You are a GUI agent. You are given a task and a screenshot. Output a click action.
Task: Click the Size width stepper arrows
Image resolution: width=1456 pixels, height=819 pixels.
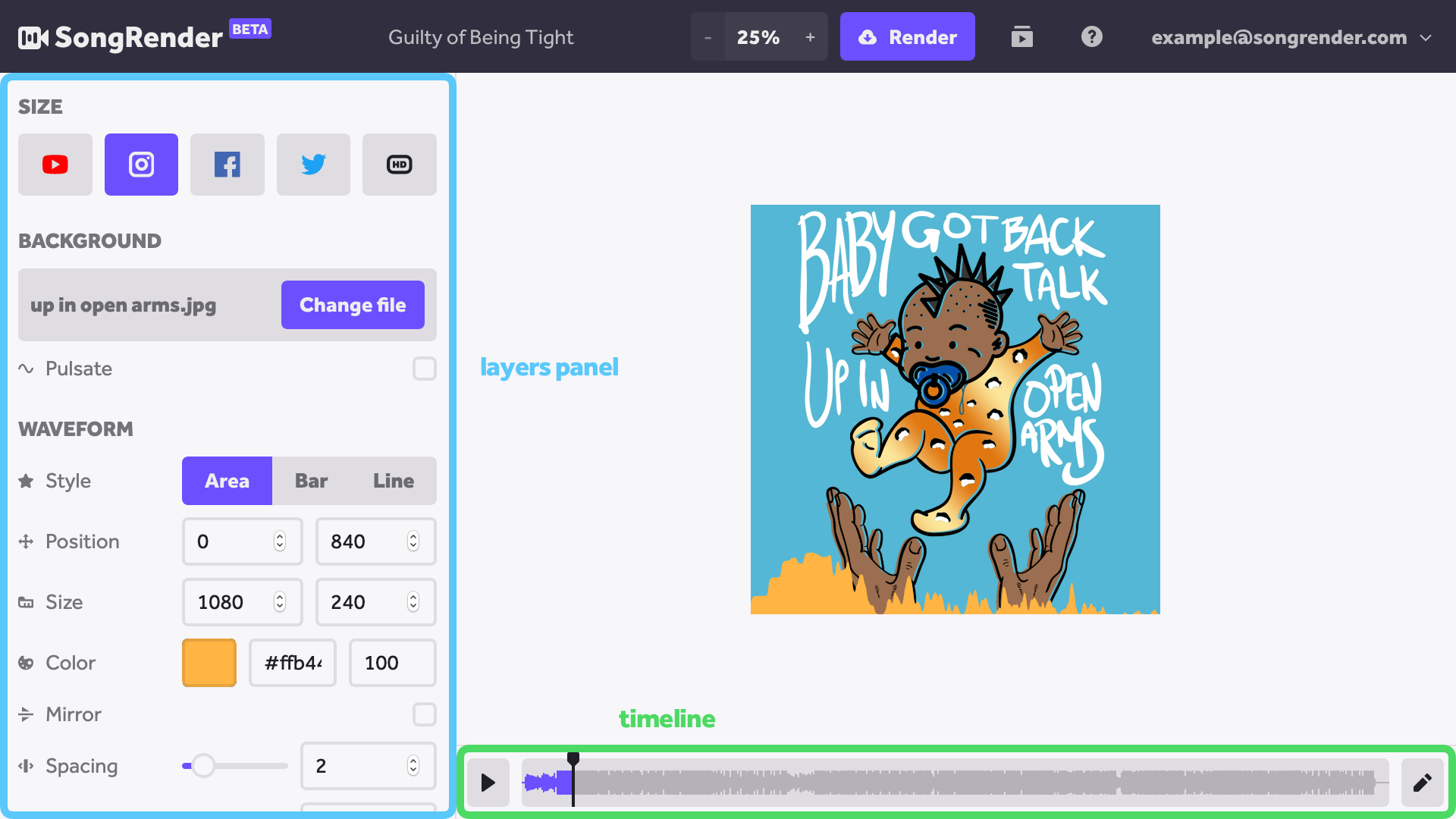(x=280, y=602)
